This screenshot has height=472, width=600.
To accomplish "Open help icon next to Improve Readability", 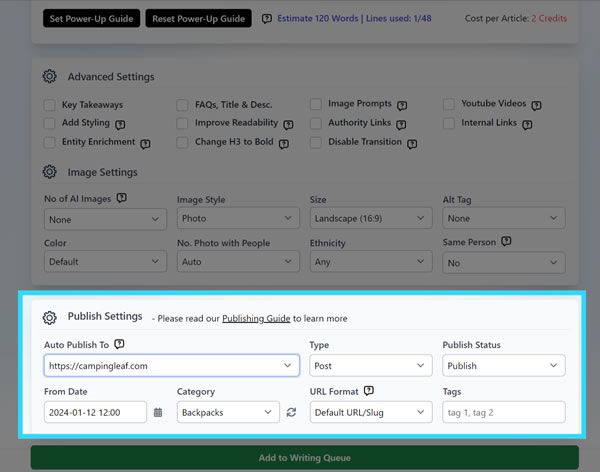I will (288, 124).
